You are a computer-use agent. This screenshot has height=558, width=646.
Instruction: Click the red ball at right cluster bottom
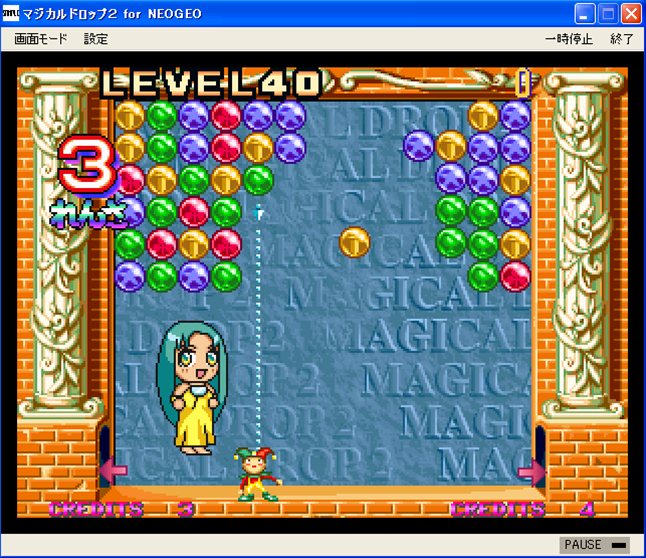pyautogui.click(x=515, y=276)
